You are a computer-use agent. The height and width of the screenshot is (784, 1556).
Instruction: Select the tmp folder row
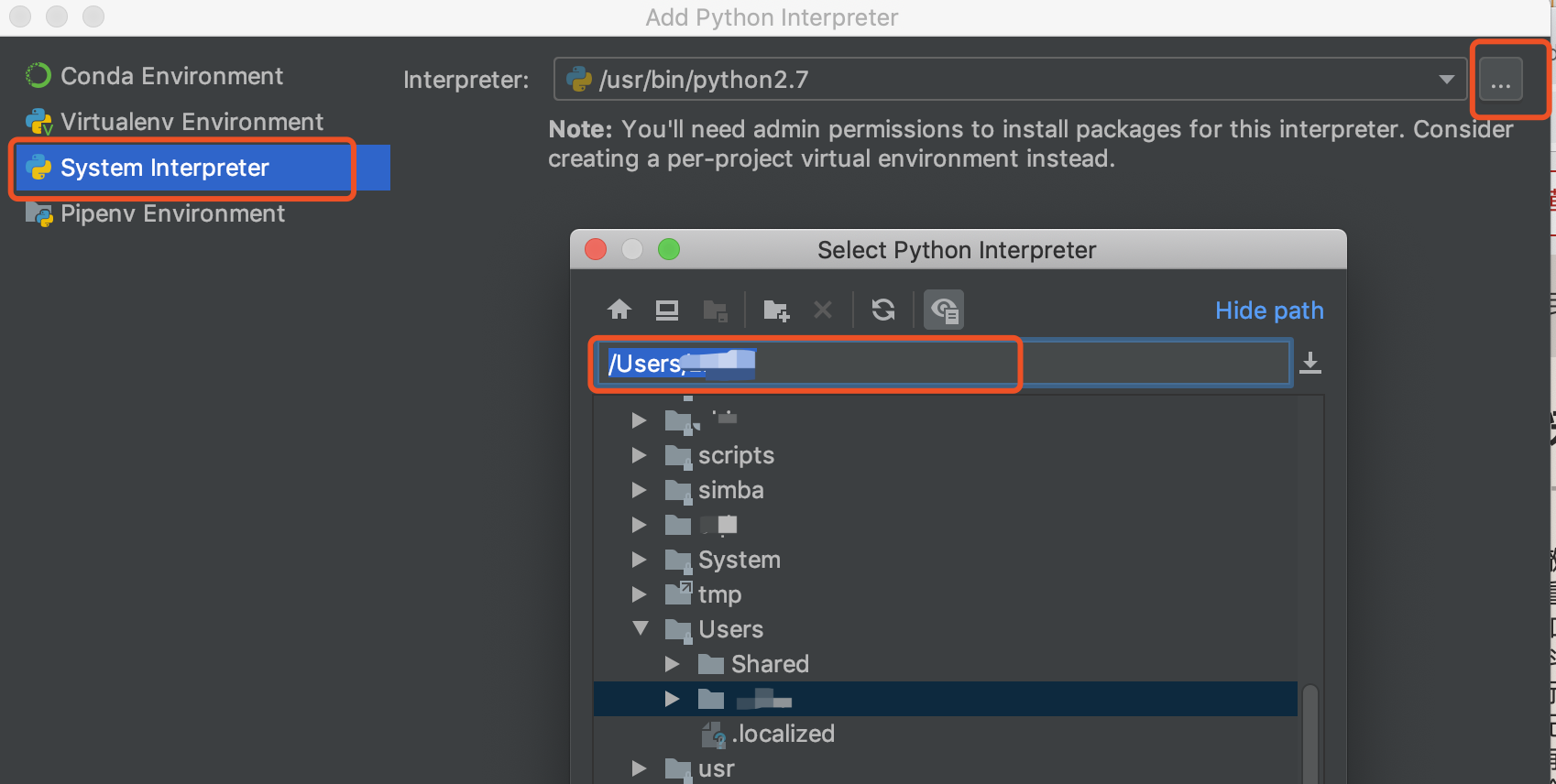[946, 594]
